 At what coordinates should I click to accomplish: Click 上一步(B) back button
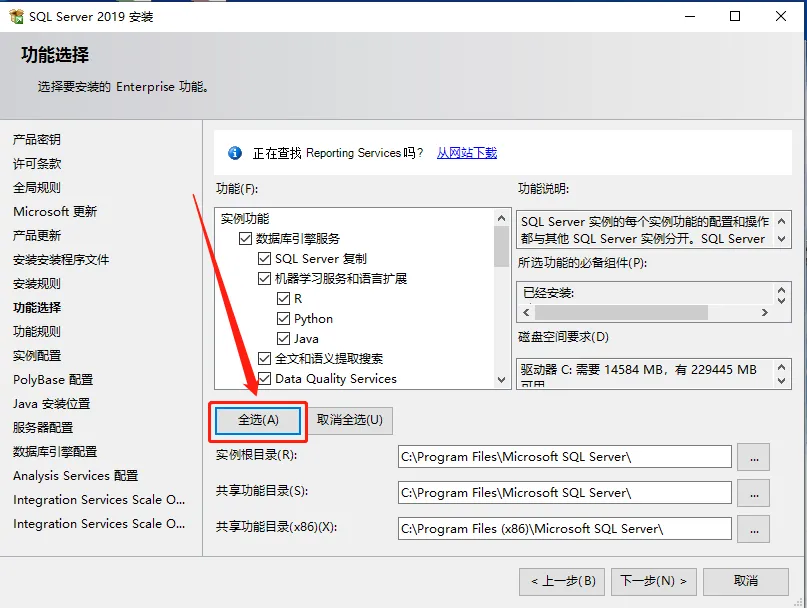pyautogui.click(x=562, y=582)
